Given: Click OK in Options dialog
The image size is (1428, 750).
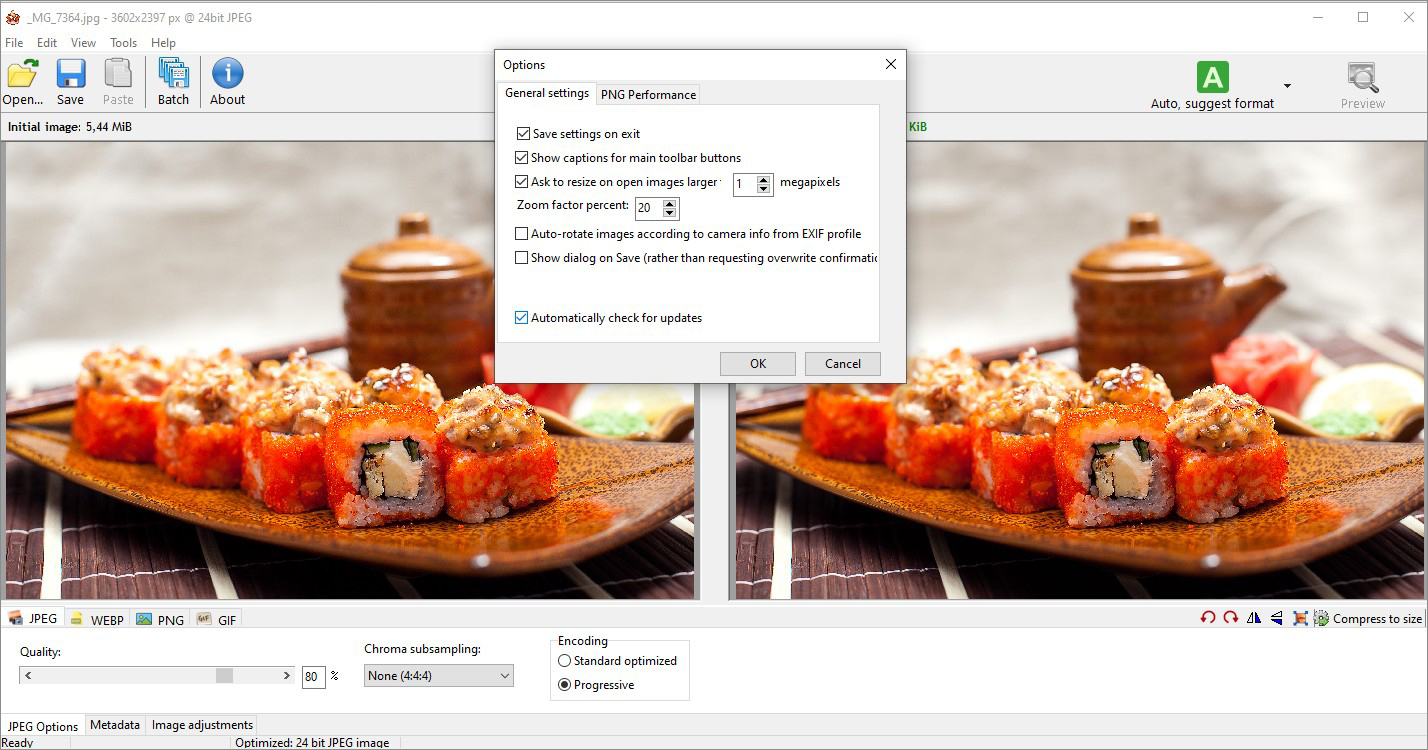Looking at the screenshot, I should [x=758, y=363].
